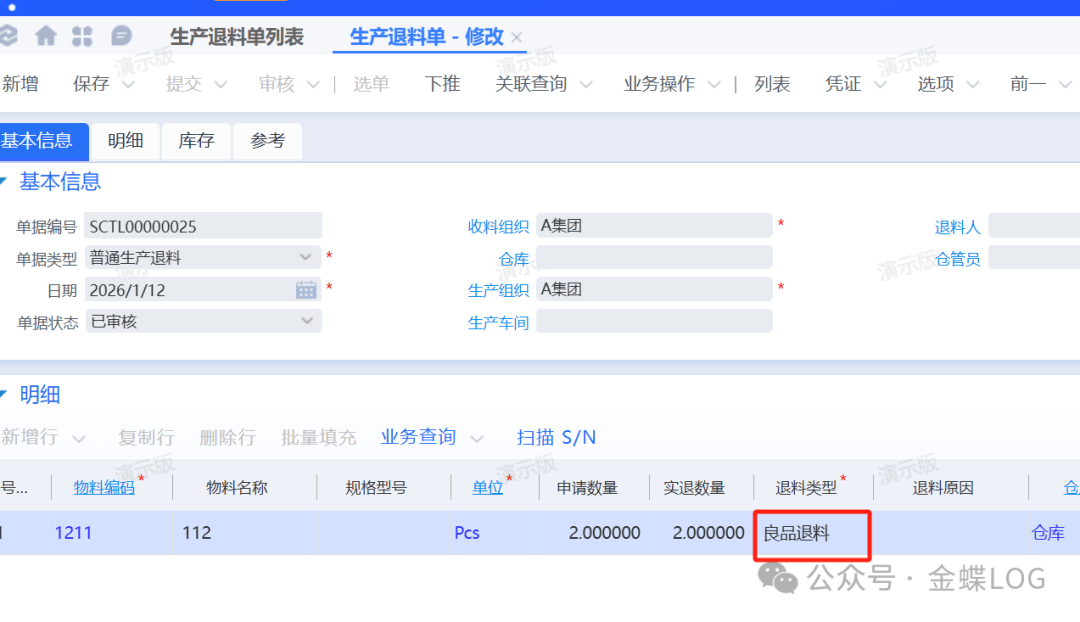Viewport: 1080px width, 622px height.
Task: Expand the 单据状态 dropdown
Action: [x=306, y=322]
